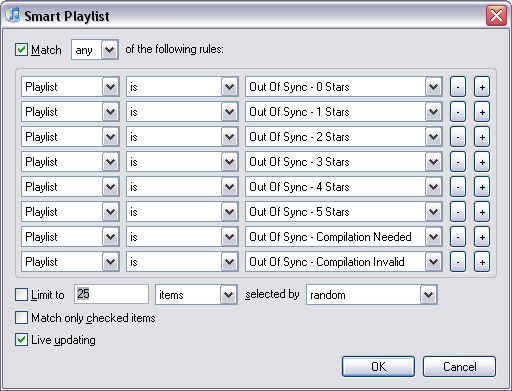This screenshot has height=391, width=512.
Task: Remove the 'Out Of Sync - 4 Stars' rule
Action: [458, 187]
